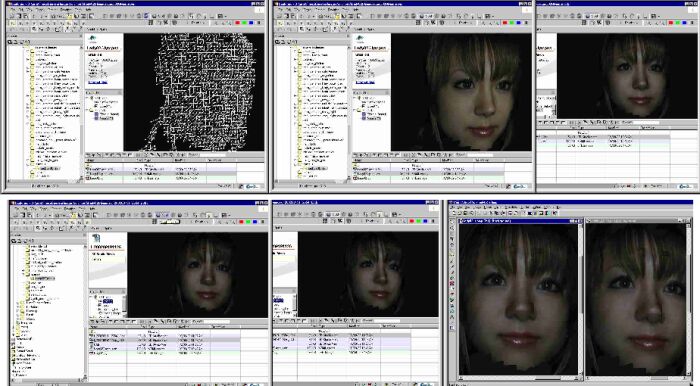Open the blue underlined link in wireframe window info panel

[98, 82]
